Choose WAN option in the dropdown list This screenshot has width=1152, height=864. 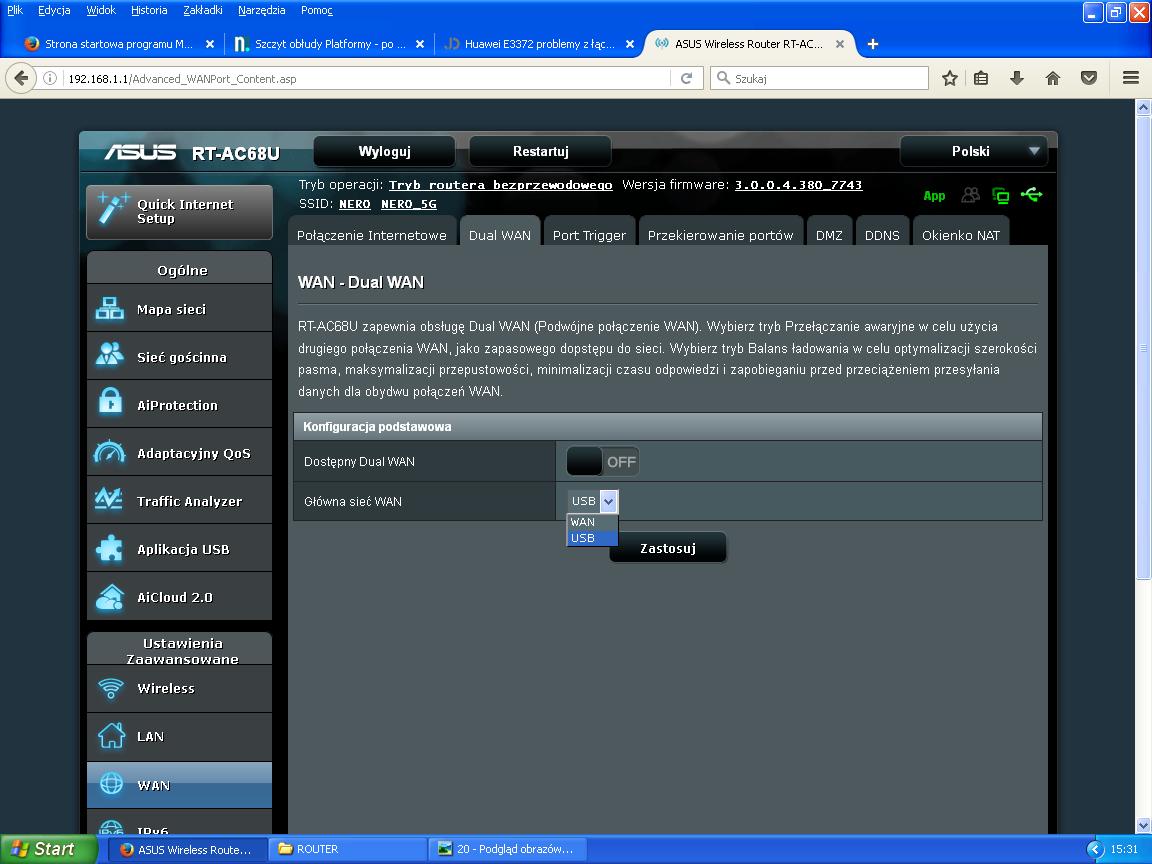(x=583, y=522)
